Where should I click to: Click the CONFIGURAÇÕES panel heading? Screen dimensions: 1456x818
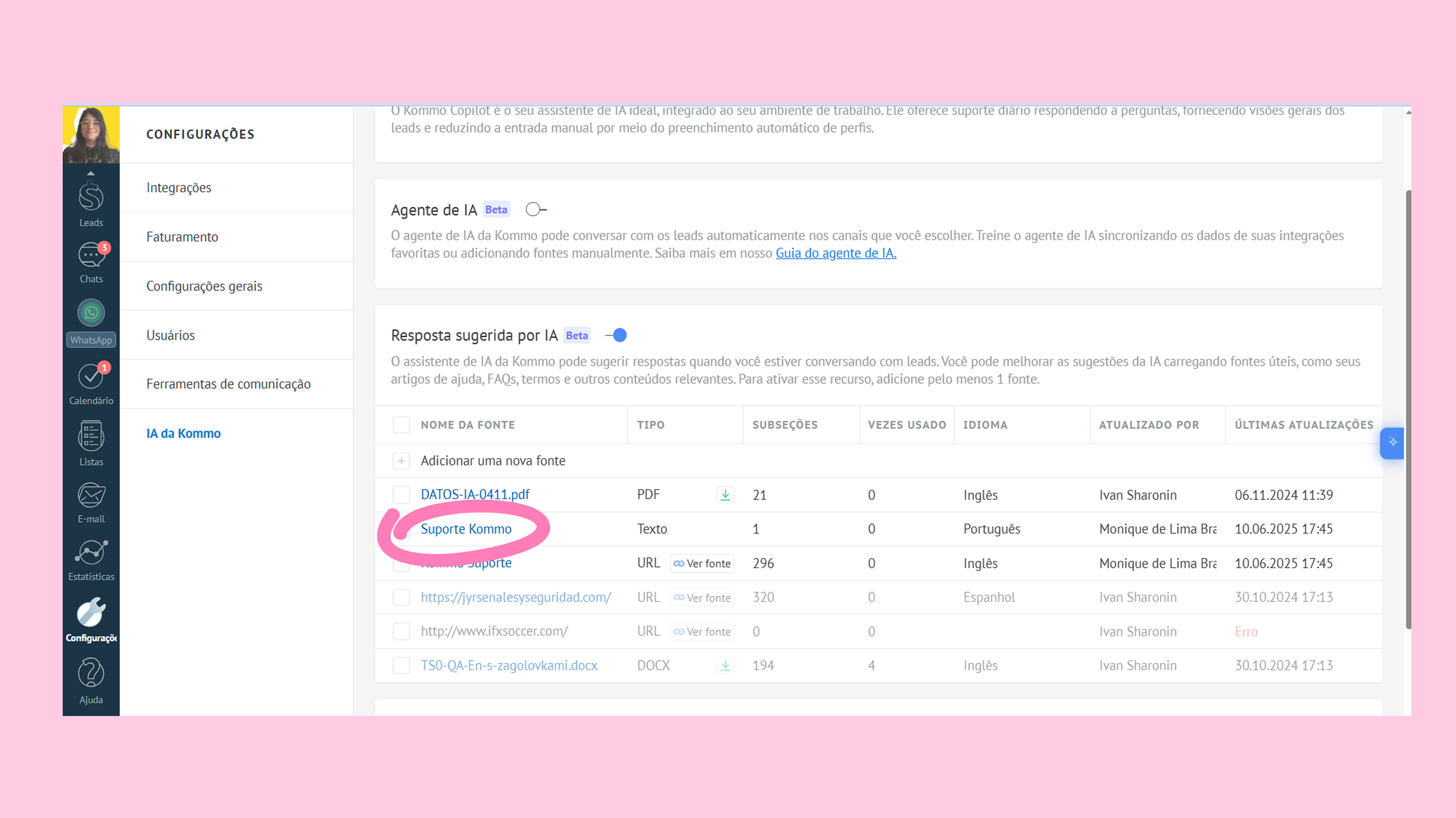(200, 134)
